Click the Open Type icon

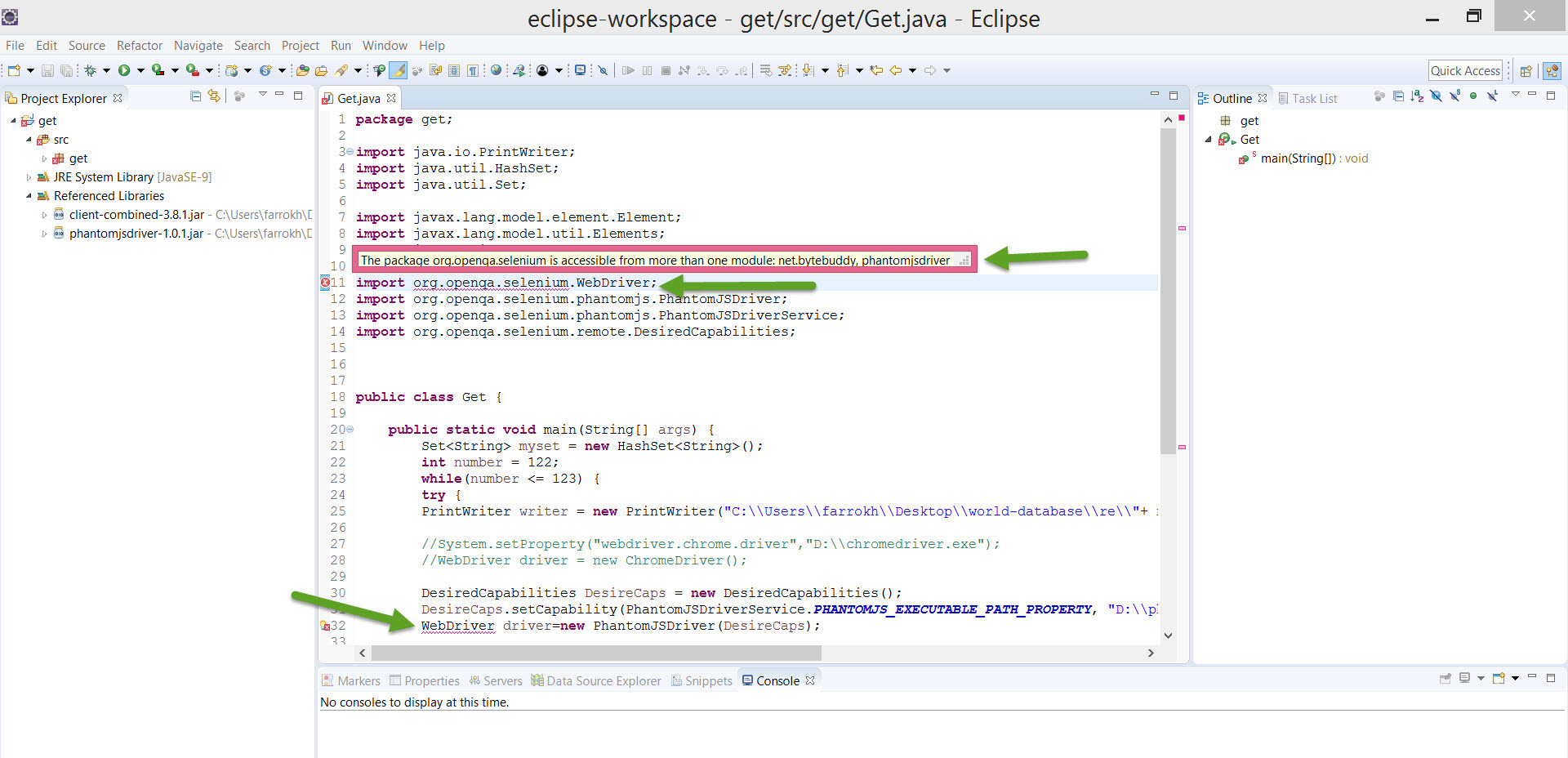tap(302, 70)
